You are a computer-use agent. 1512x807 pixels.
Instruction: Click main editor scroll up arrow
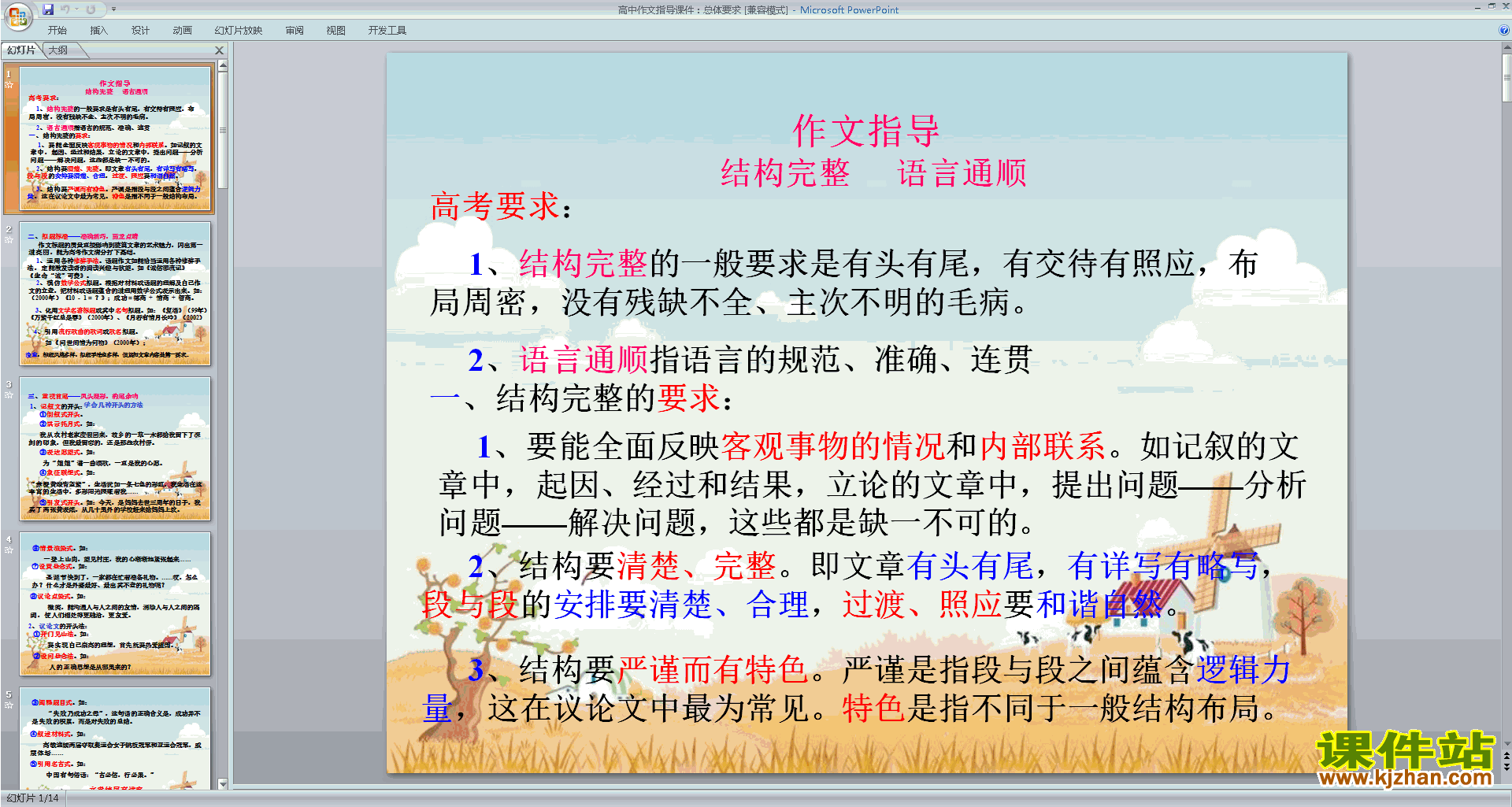coord(1506,48)
